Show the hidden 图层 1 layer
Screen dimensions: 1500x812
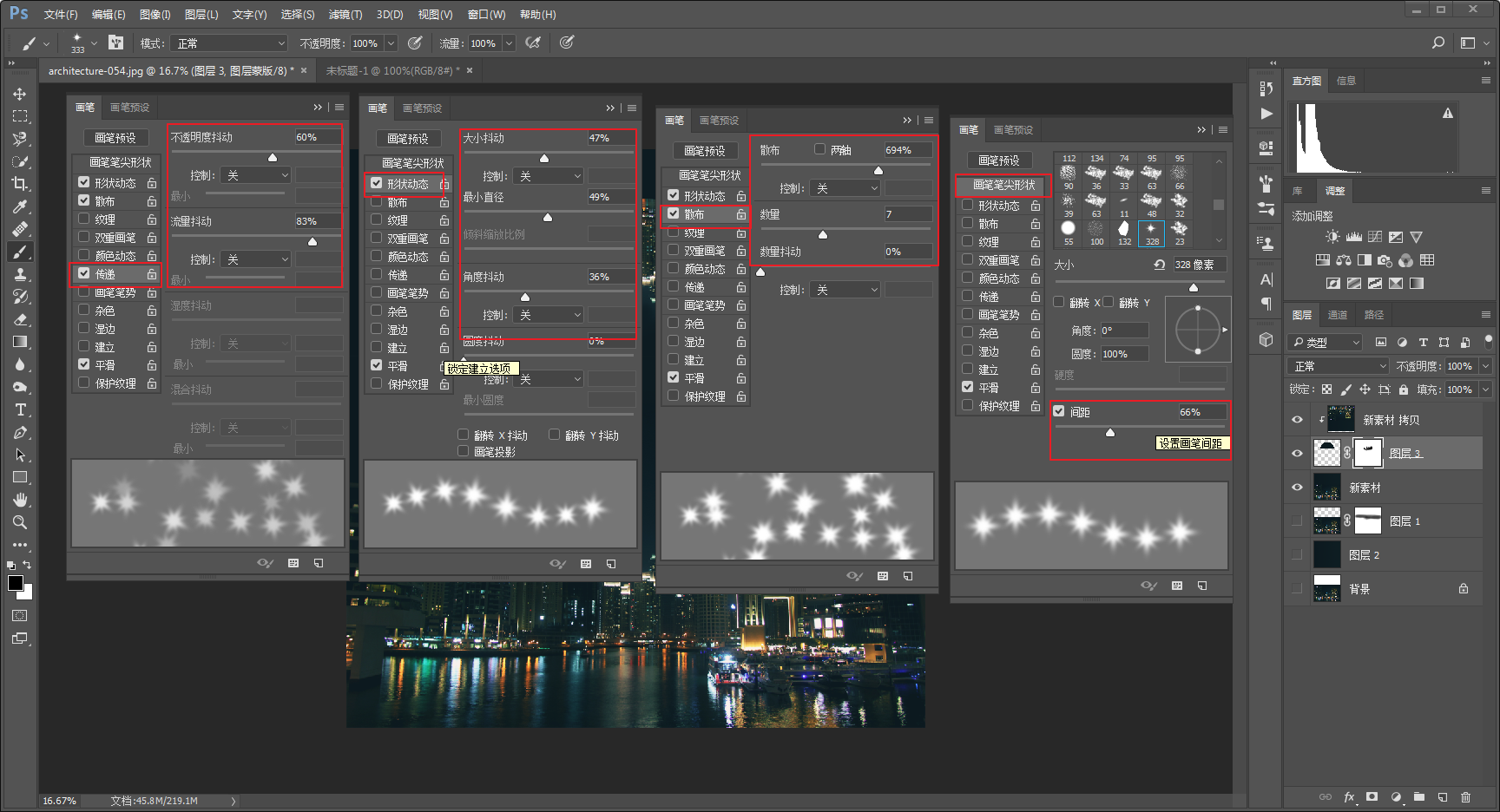pyautogui.click(x=1297, y=521)
